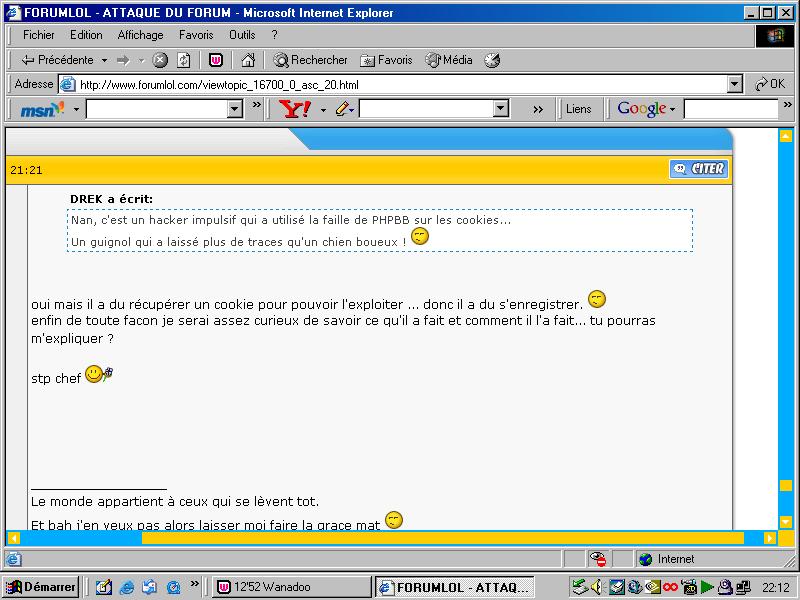Click the CITER quote button
The image size is (800, 600).
pos(699,169)
